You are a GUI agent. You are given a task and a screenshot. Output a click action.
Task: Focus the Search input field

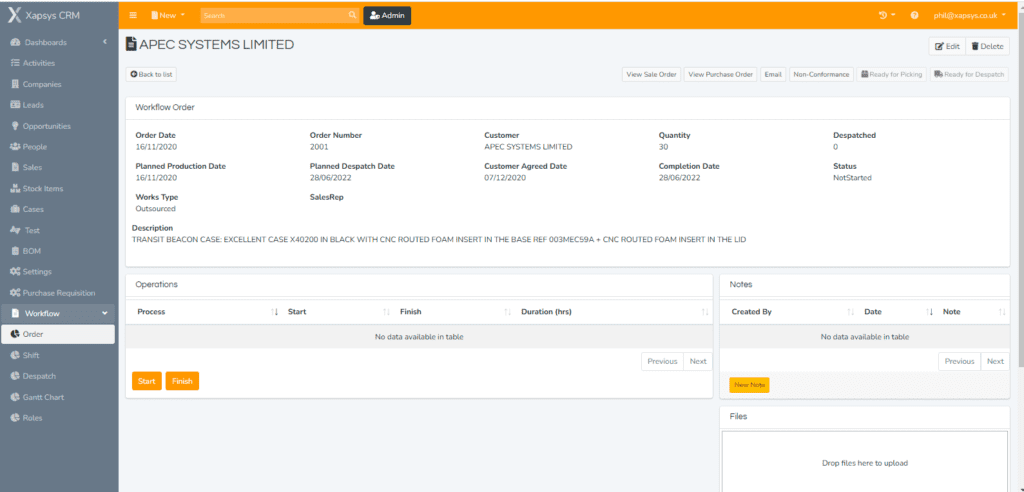(x=274, y=15)
